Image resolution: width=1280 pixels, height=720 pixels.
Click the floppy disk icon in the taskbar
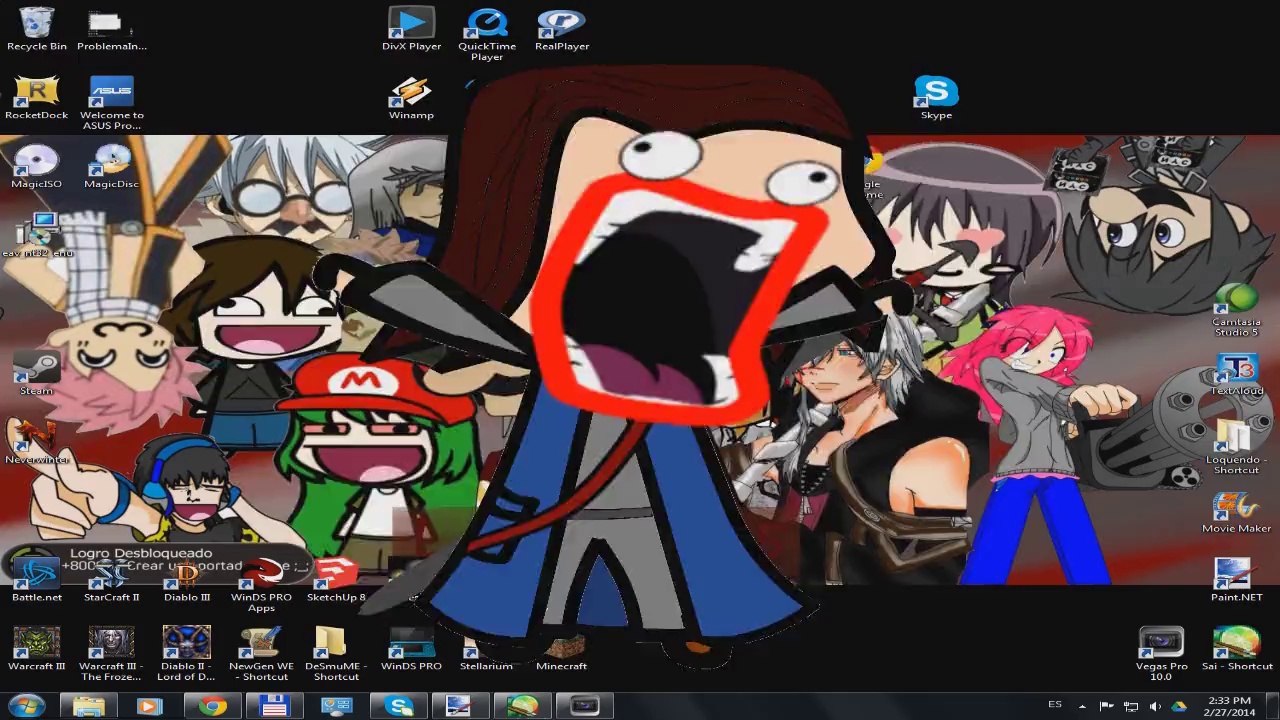pos(273,706)
